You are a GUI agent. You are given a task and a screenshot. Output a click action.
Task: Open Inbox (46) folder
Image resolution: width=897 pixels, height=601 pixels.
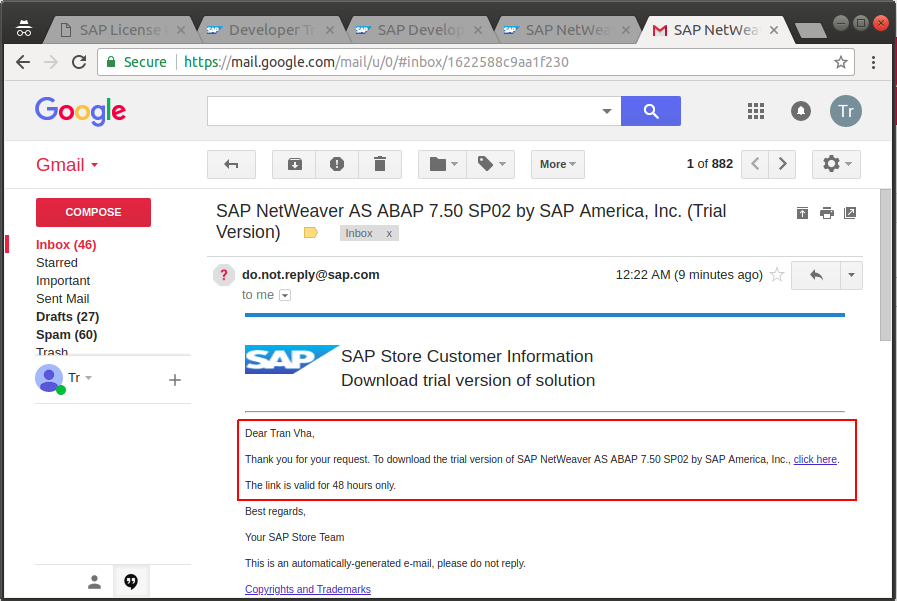66,245
